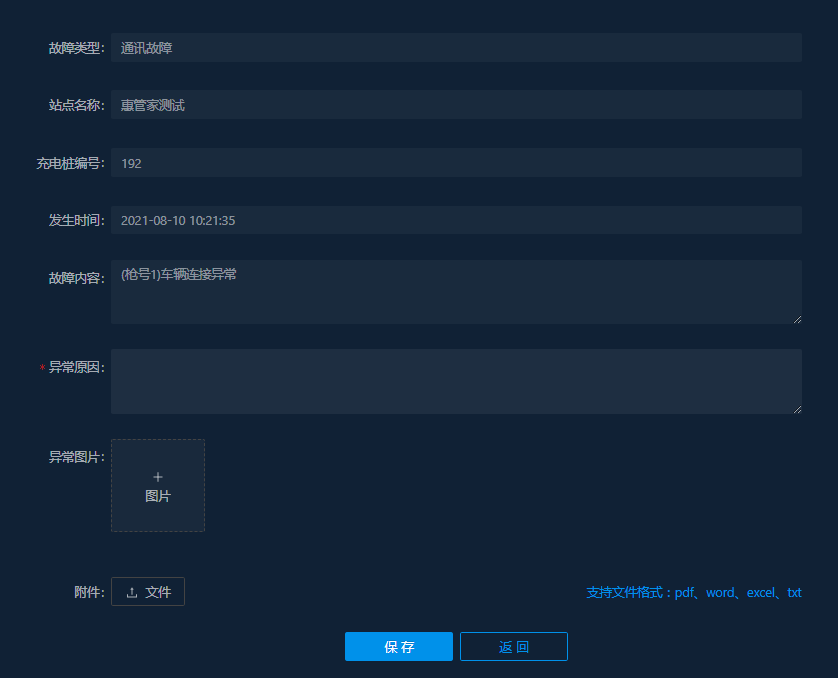This screenshot has height=678, width=838.
Task: Click the 附件 label
Action: click(x=88, y=592)
